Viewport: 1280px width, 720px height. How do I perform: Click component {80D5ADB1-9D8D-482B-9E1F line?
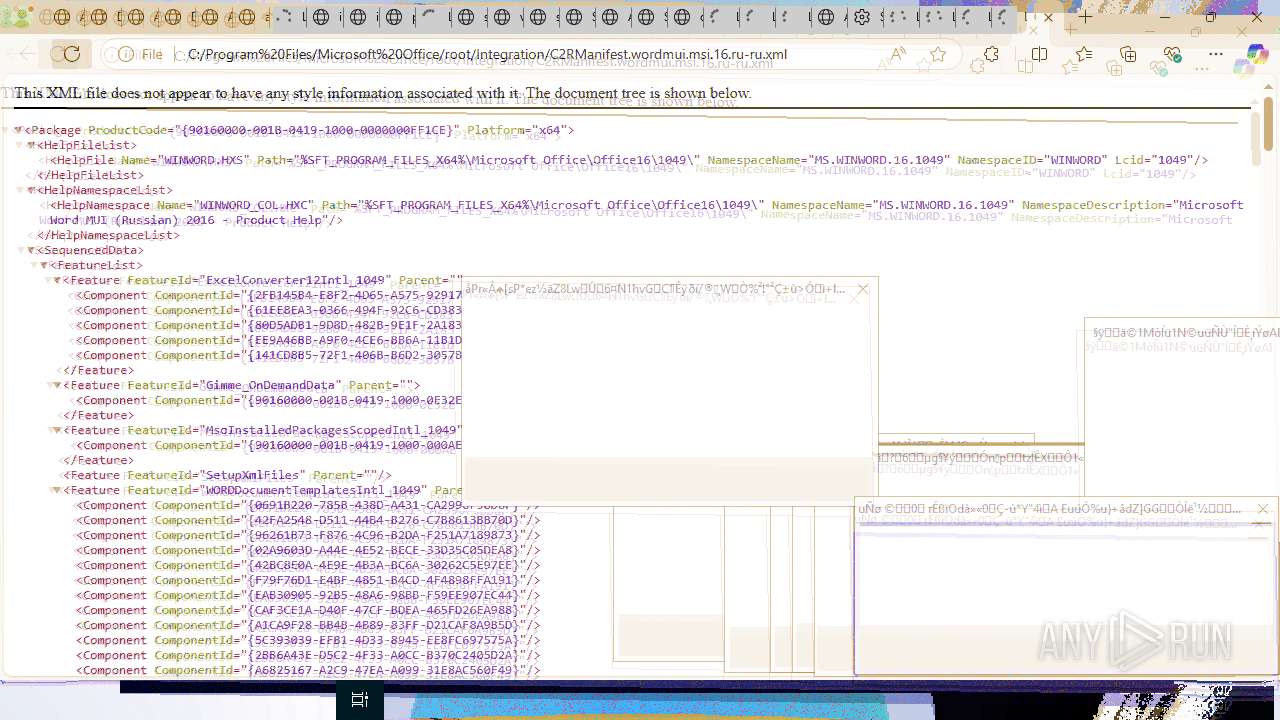point(269,325)
